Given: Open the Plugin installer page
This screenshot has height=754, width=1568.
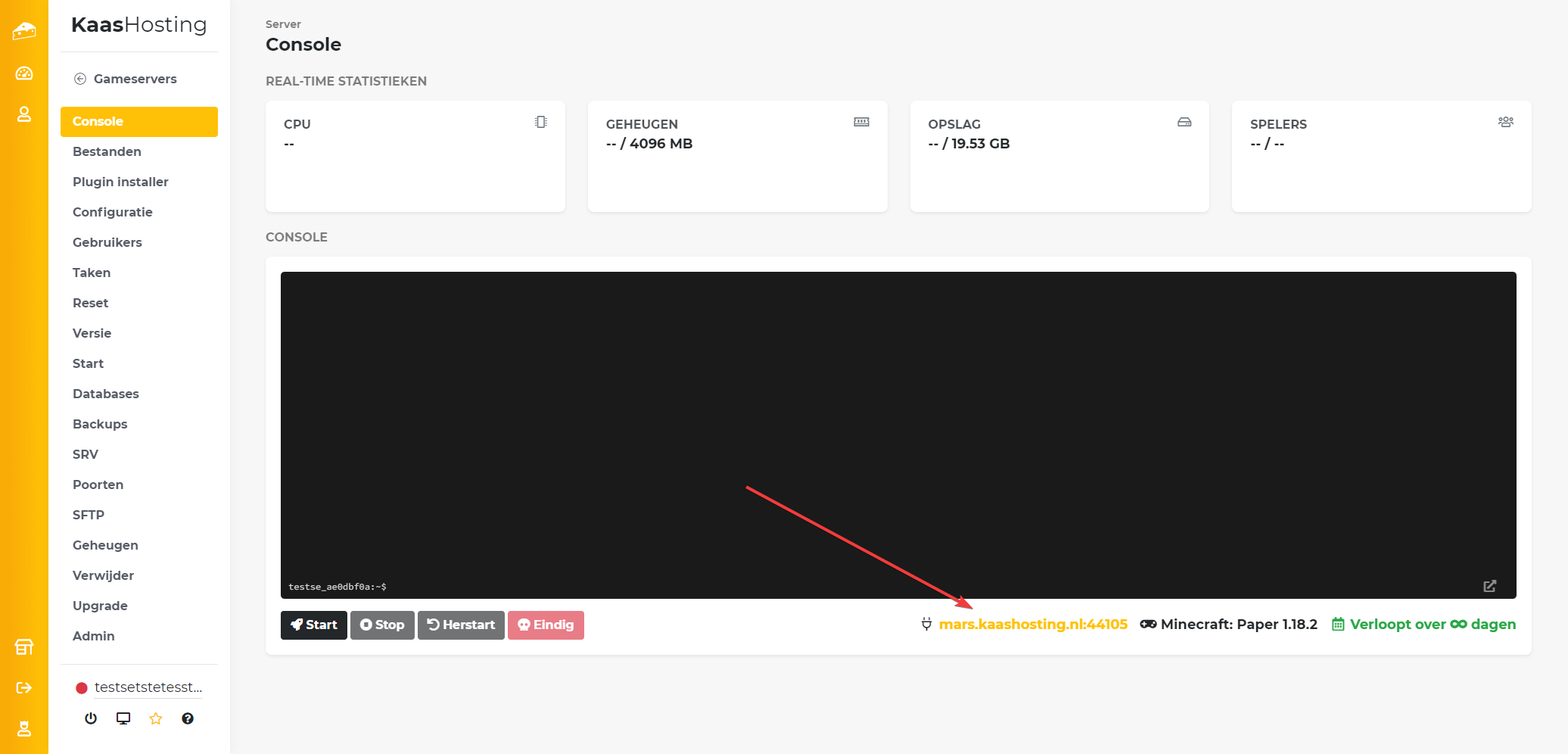Looking at the screenshot, I should point(120,182).
